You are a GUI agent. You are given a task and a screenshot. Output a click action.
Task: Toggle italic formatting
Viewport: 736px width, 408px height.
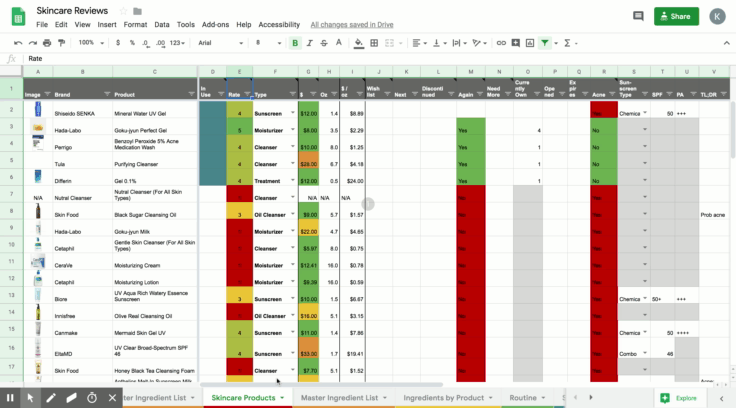(309, 43)
